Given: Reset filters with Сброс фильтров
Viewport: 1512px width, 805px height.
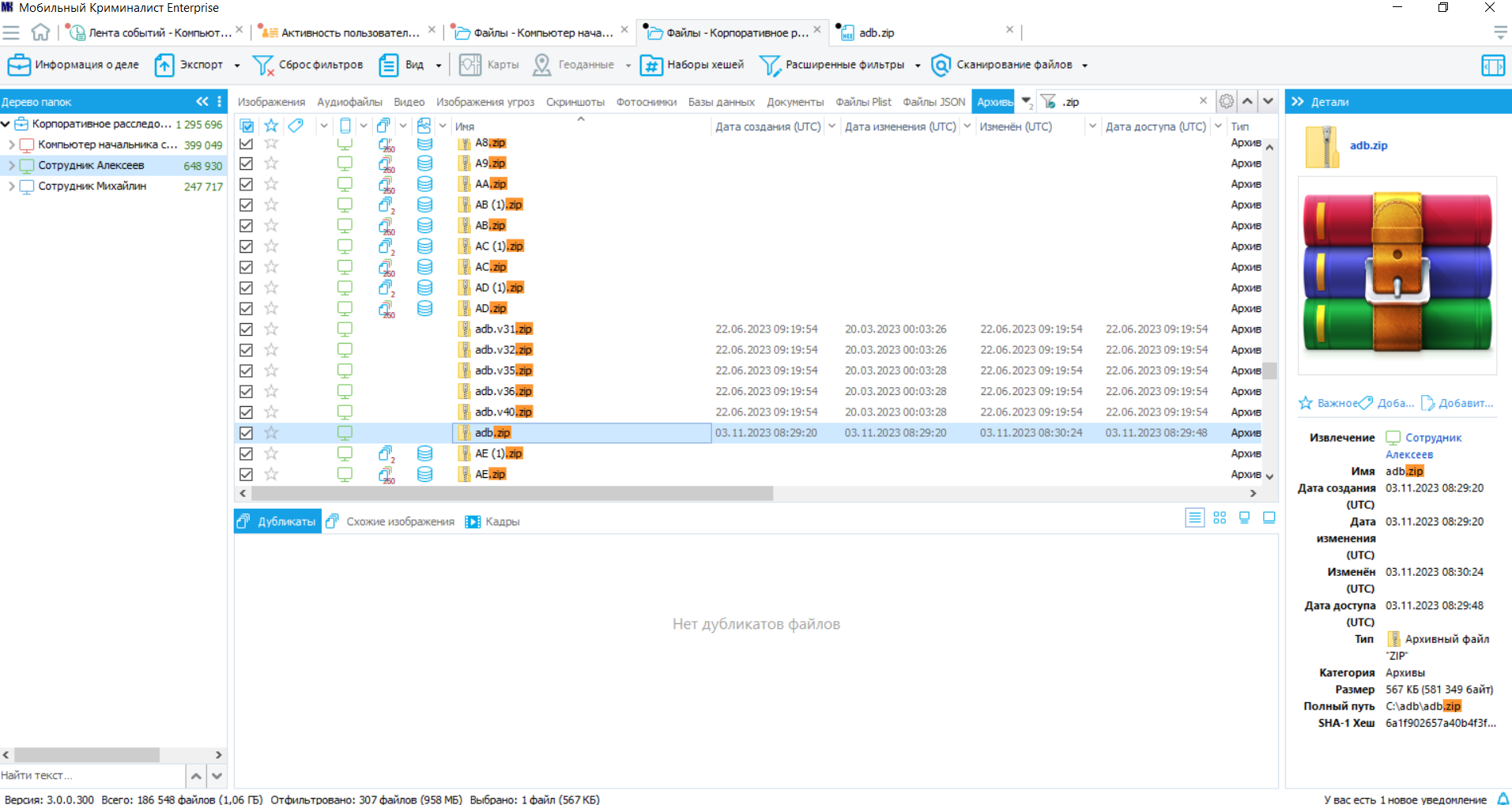Looking at the screenshot, I should [307, 65].
